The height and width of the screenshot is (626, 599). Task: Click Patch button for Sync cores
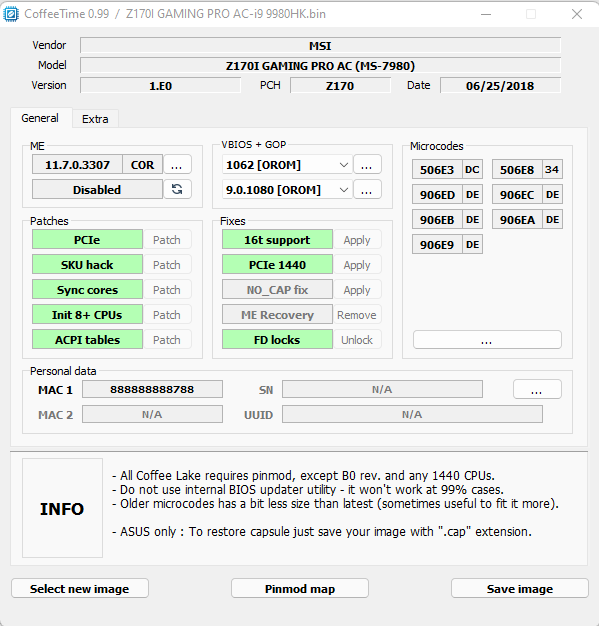(167, 290)
